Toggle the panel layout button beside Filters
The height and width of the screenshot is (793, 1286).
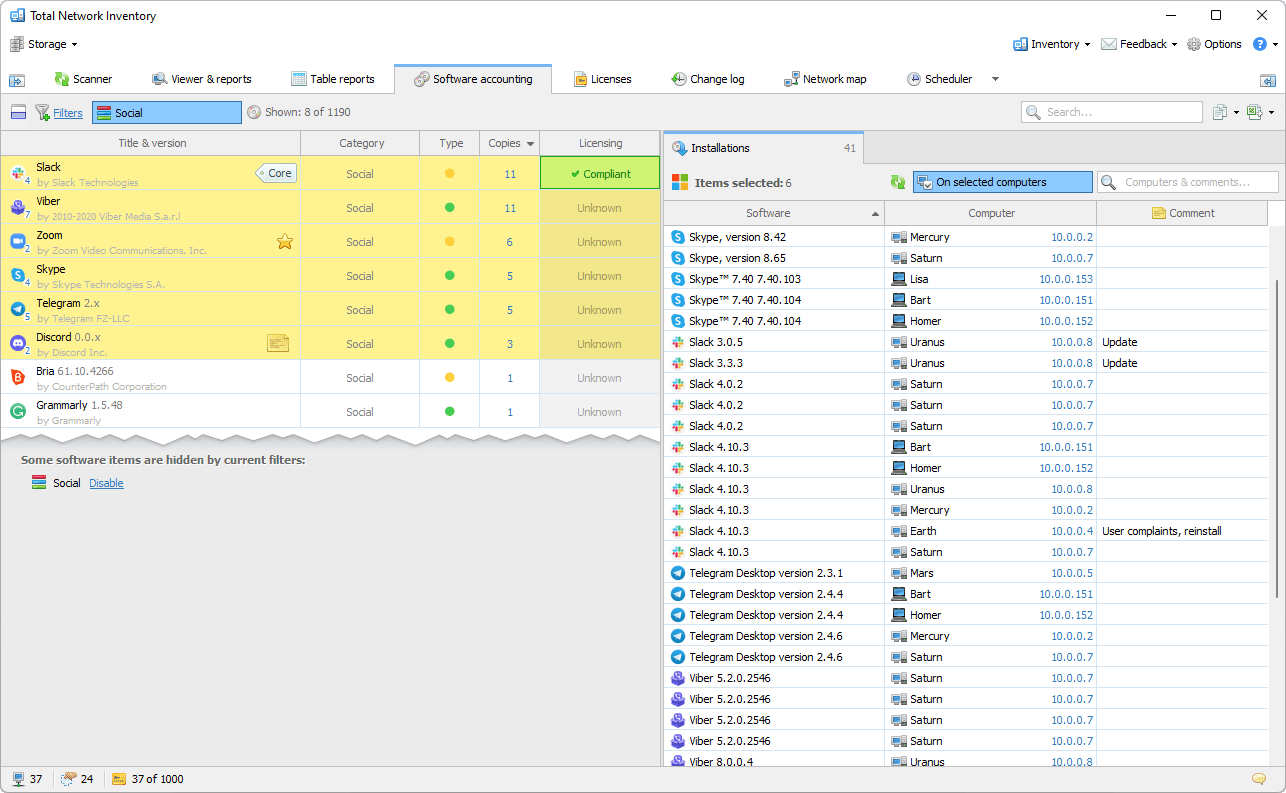(x=18, y=113)
